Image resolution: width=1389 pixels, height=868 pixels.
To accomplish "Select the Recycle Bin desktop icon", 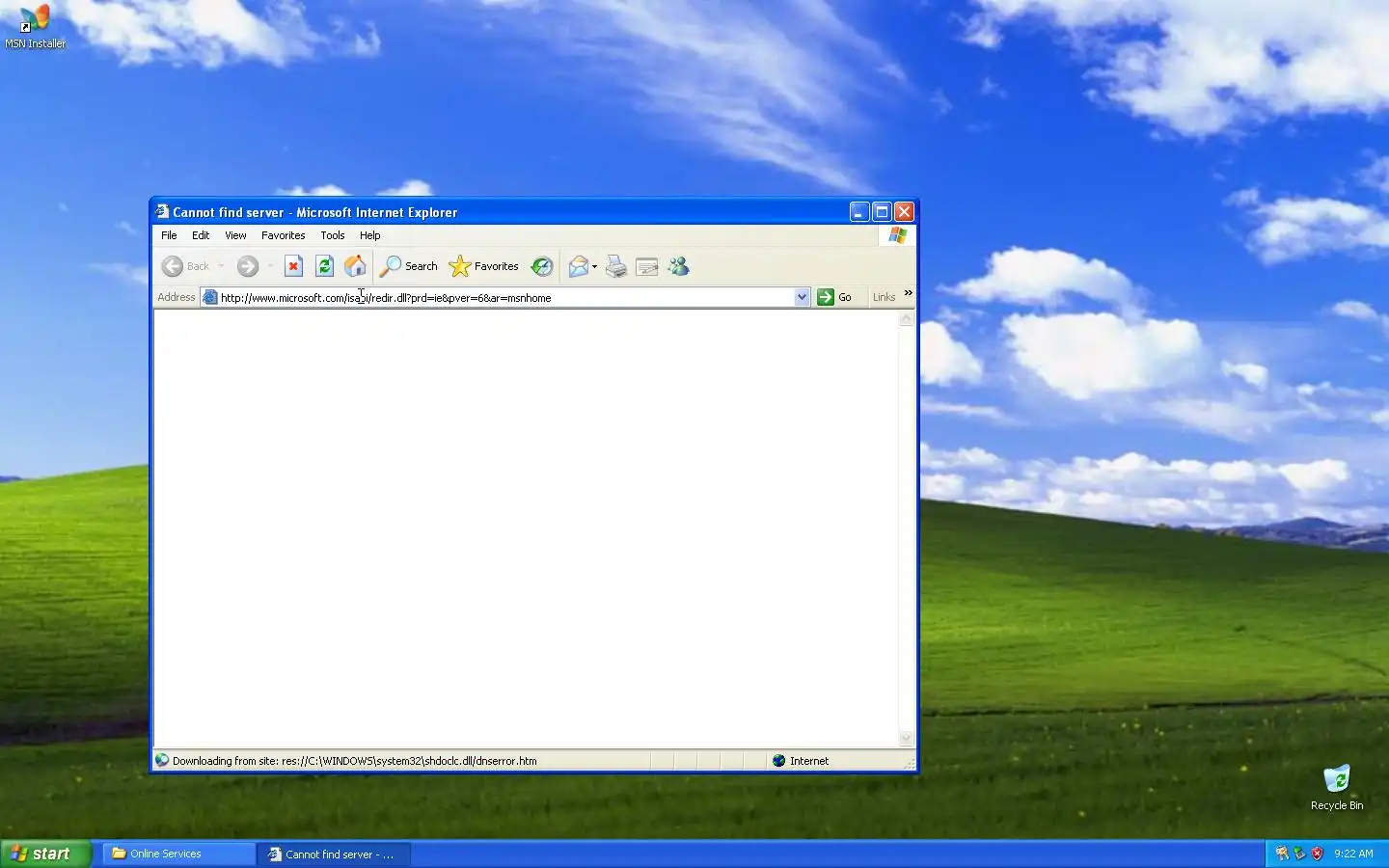I will coord(1337,787).
